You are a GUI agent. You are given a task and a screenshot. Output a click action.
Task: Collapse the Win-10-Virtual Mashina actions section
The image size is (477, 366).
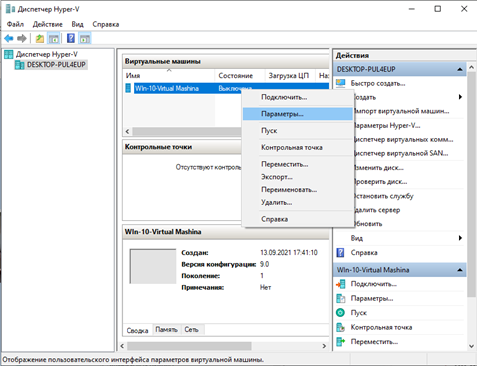pyautogui.click(x=460, y=270)
